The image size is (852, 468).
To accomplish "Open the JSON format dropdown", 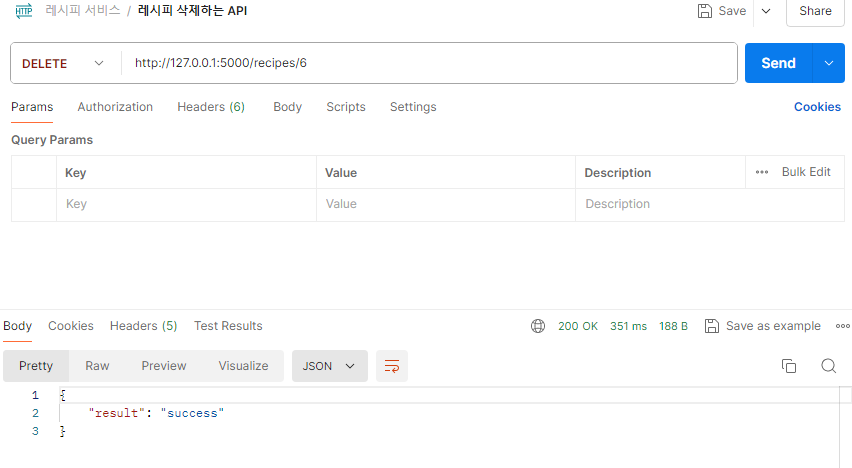I will point(330,366).
